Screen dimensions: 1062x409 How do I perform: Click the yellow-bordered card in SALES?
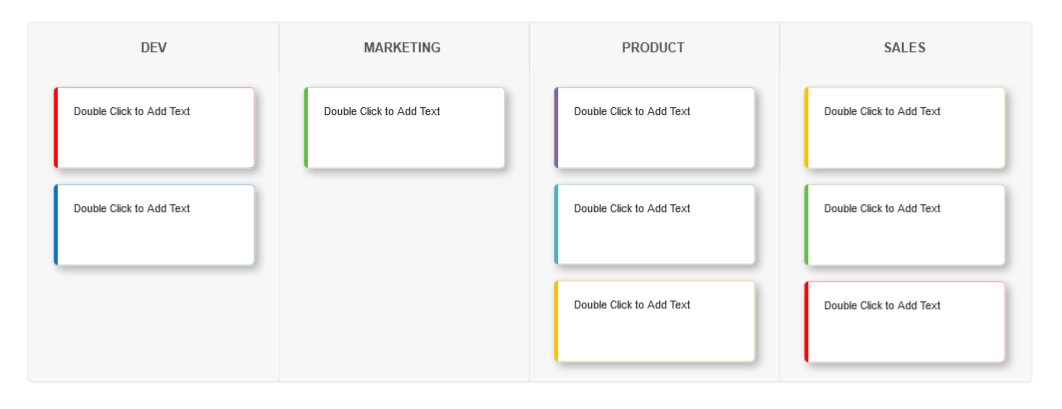[x=905, y=128]
